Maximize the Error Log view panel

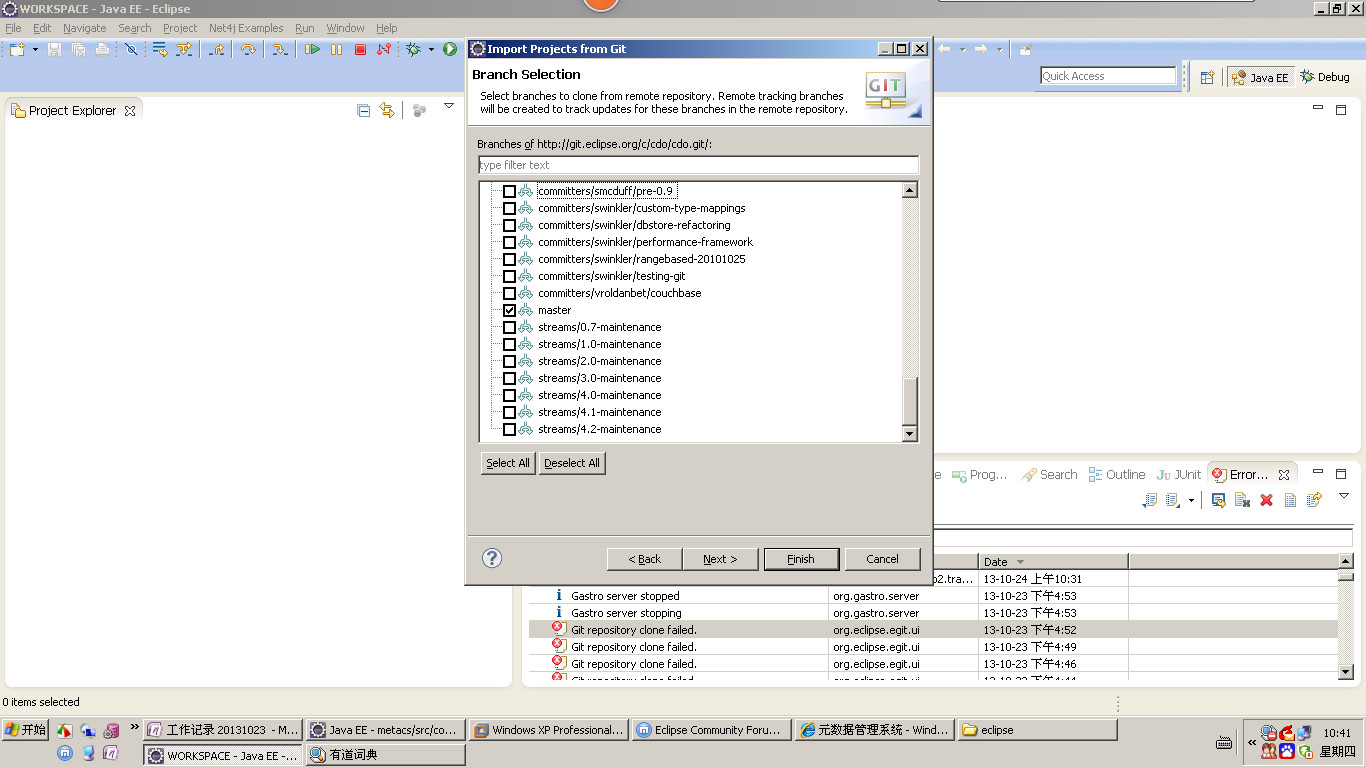pos(1341,474)
